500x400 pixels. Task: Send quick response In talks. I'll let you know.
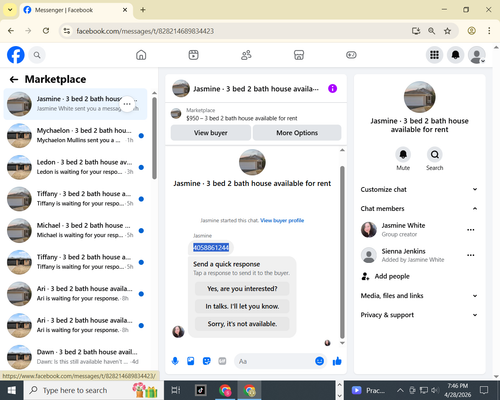[x=242, y=306]
